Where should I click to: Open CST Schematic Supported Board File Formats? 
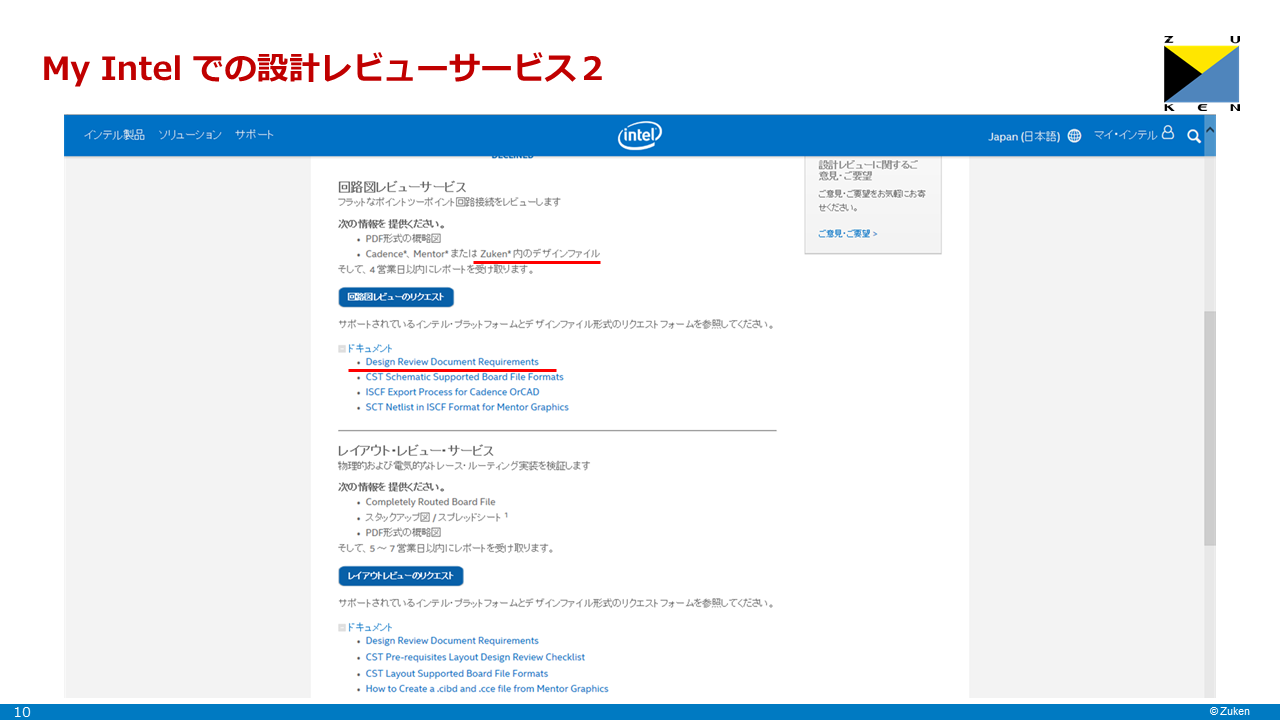pos(465,377)
